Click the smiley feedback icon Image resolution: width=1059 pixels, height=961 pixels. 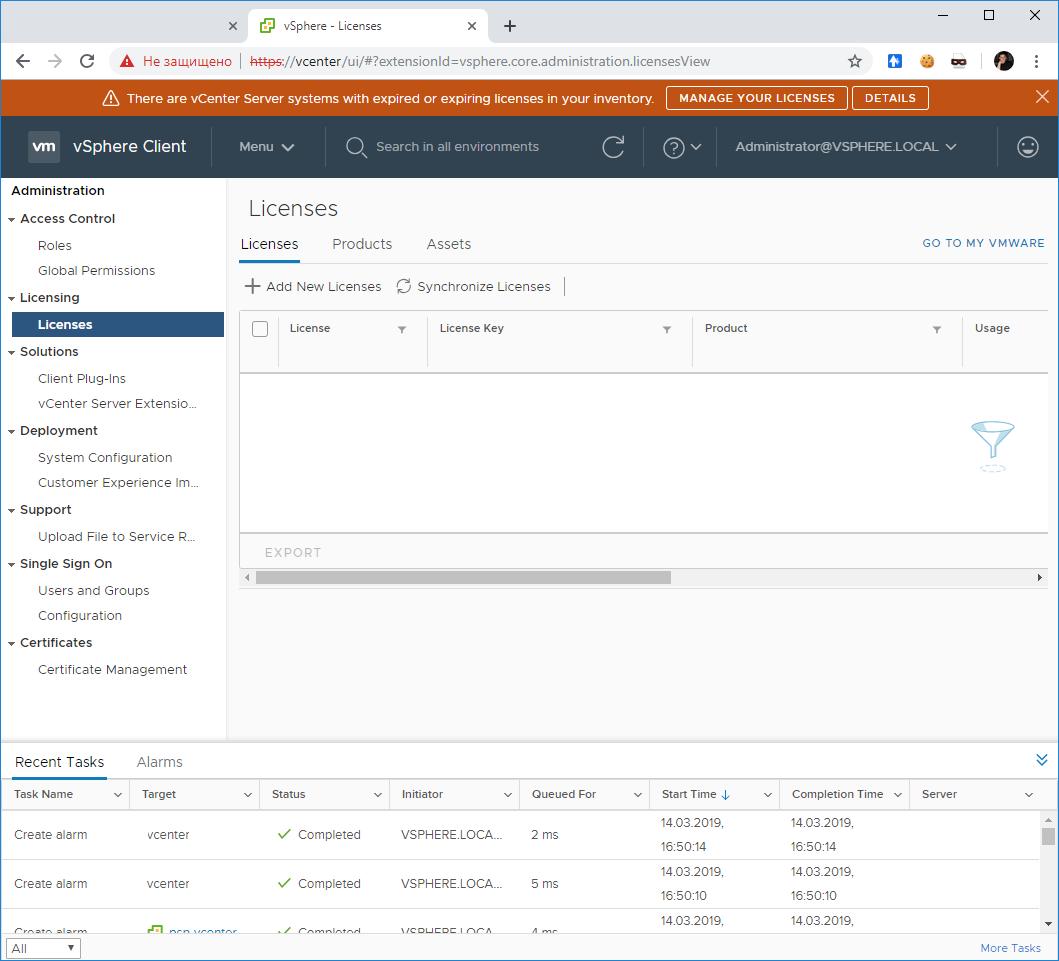click(x=1027, y=147)
